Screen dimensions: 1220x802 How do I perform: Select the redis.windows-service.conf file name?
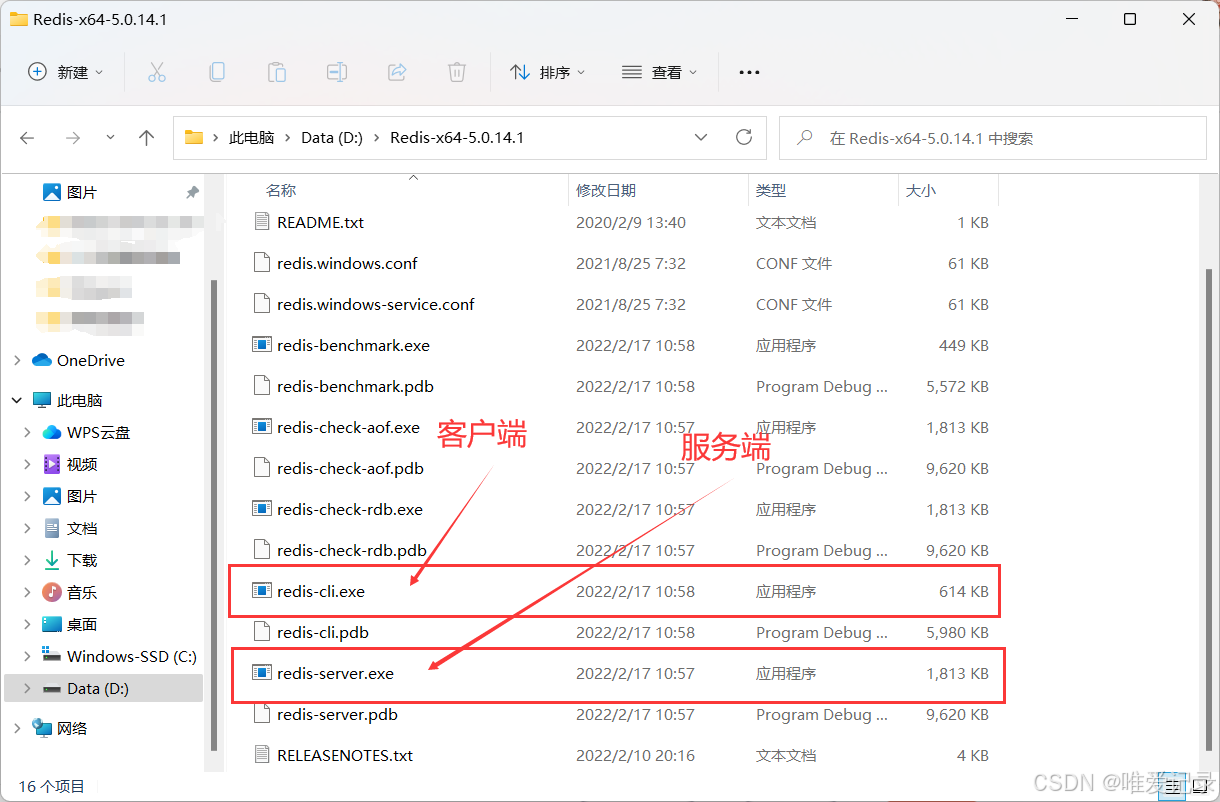pyautogui.click(x=376, y=304)
